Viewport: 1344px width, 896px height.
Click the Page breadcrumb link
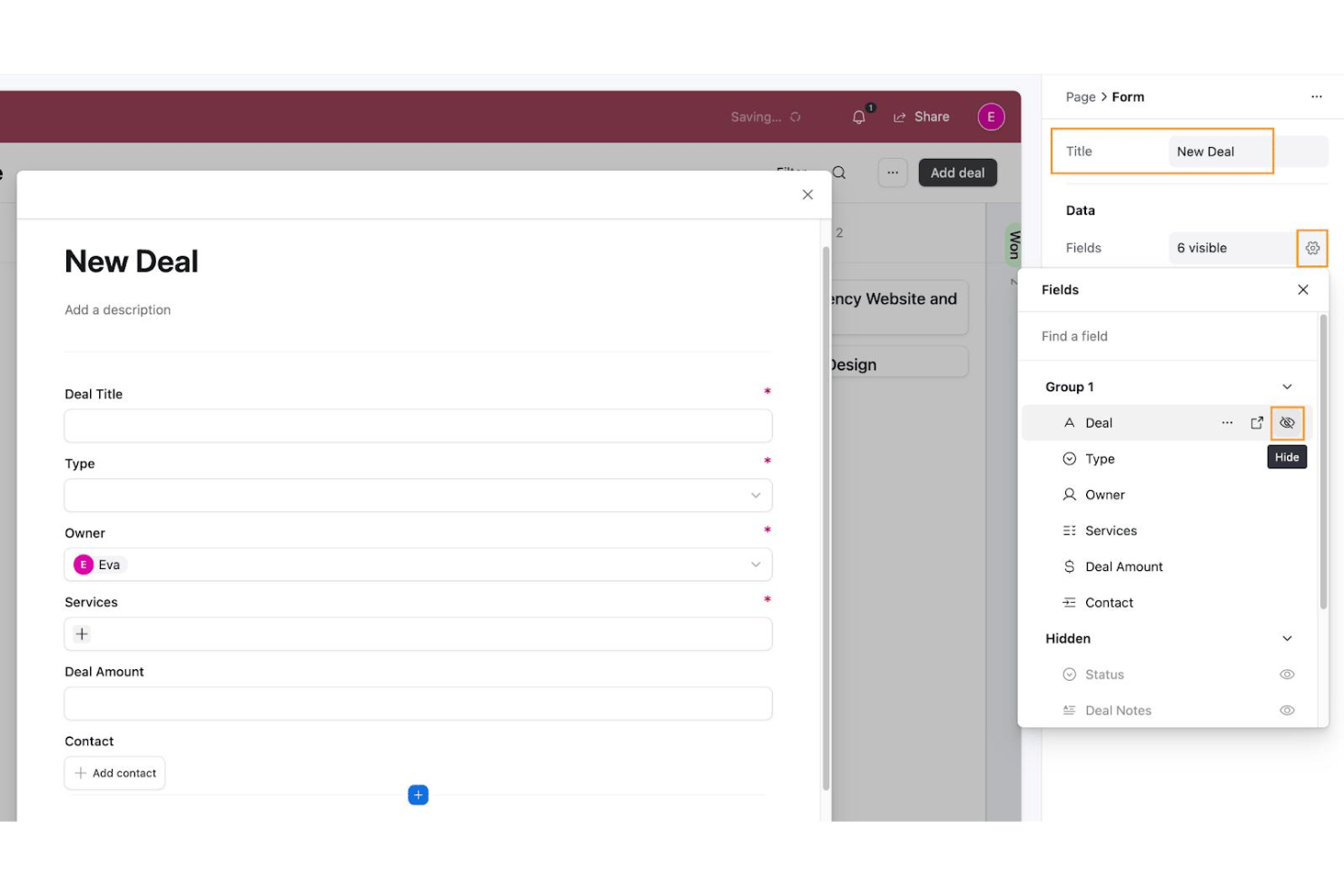click(x=1080, y=97)
